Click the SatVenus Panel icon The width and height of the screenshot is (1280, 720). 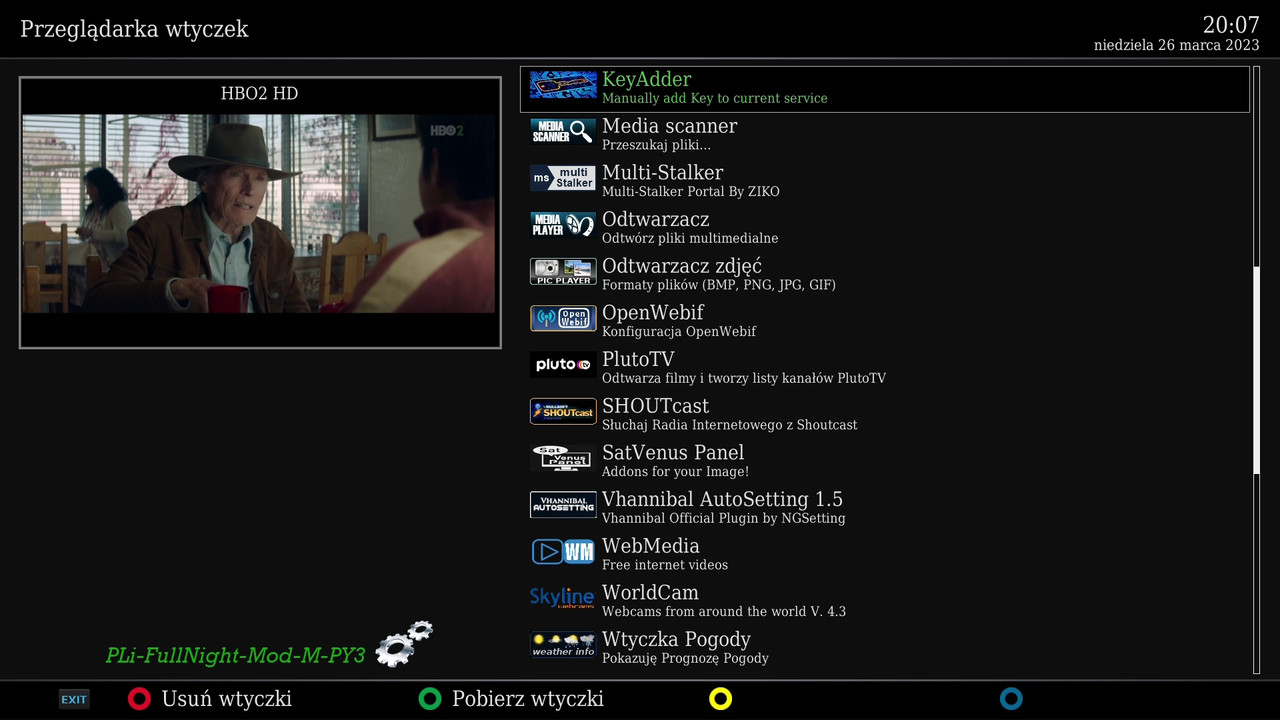563,458
